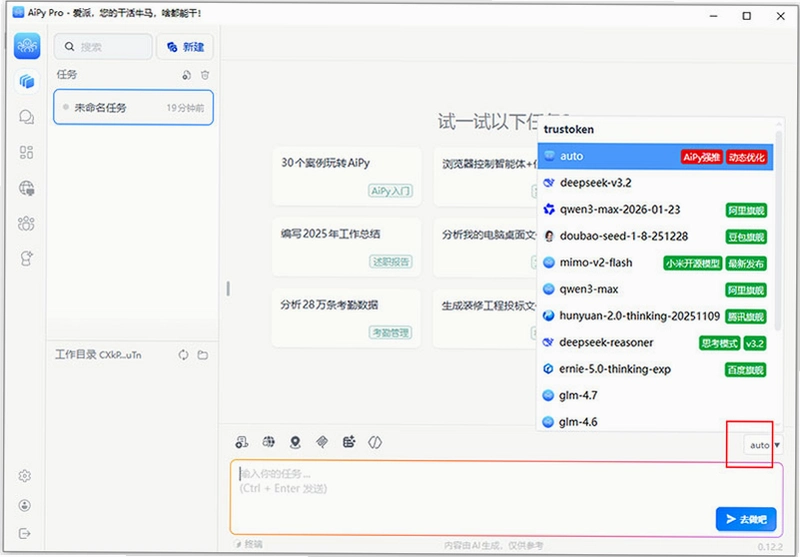
Task: Open the user account sidebar icon
Action: coord(24,505)
